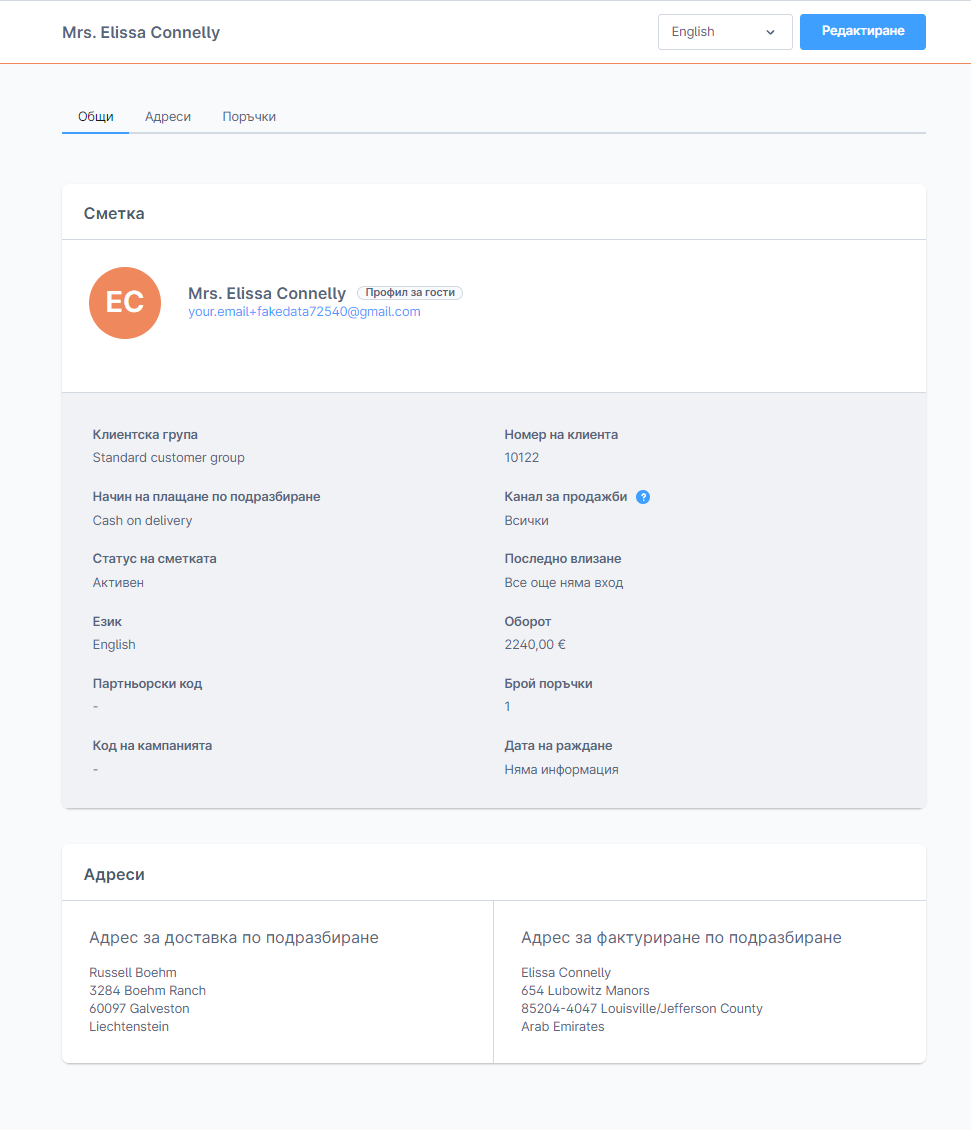This screenshot has width=971, height=1130.
Task: Click the Сметка card heading
Action: point(114,213)
